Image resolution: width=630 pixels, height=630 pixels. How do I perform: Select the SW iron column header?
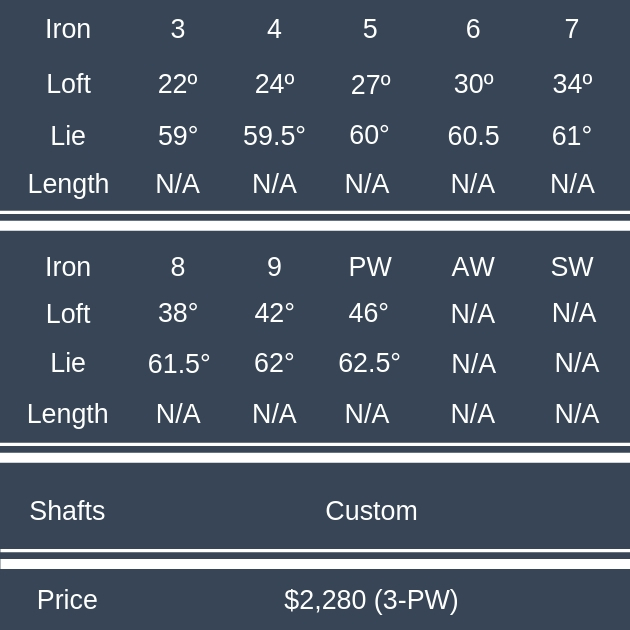[x=572, y=267]
